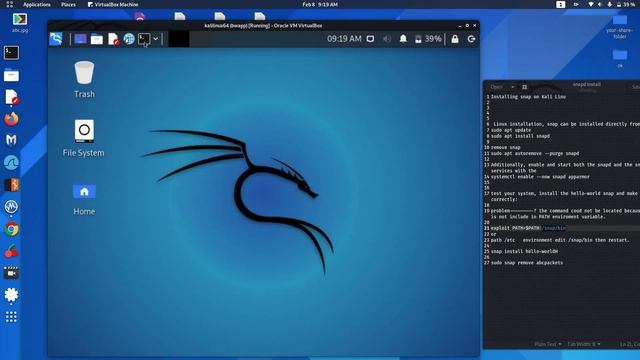Open the Applications menu in host top bar
Image resolution: width=640 pixels, height=360 pixels.
37,4
